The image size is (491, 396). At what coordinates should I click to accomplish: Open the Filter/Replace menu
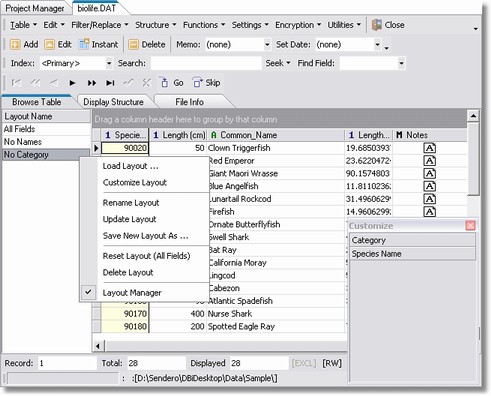point(100,25)
